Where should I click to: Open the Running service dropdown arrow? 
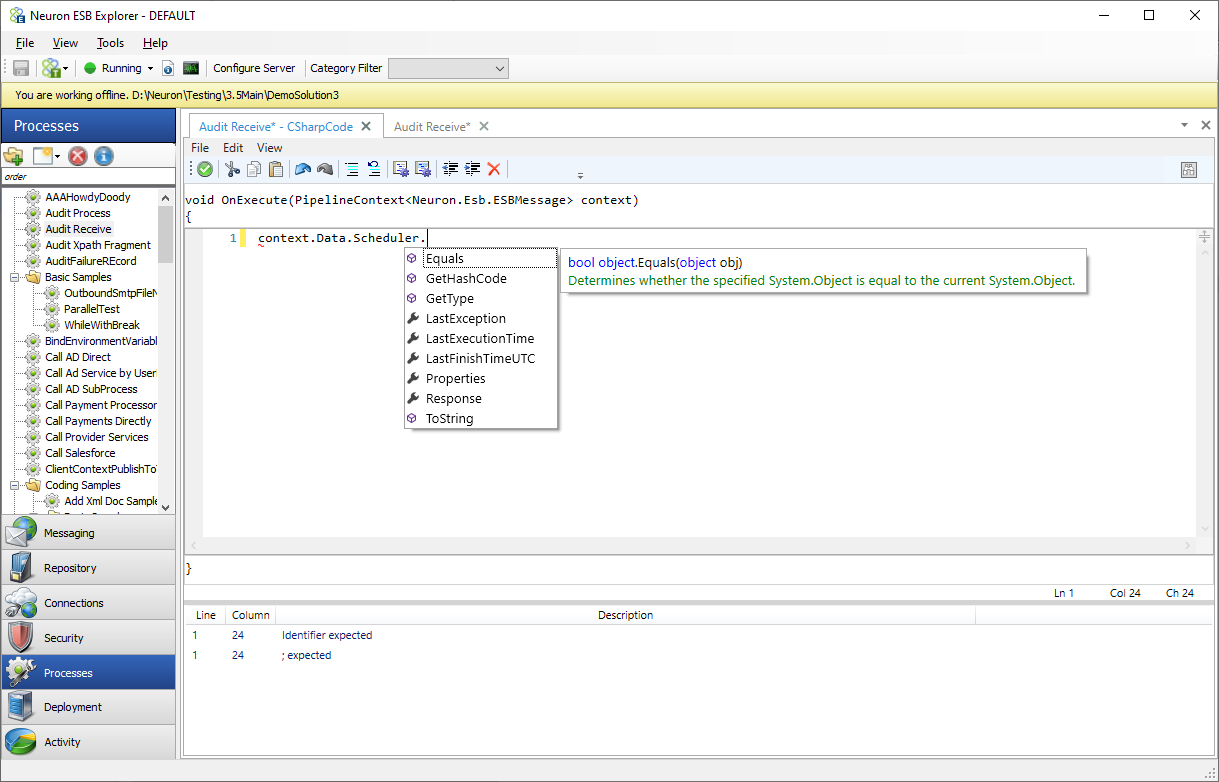[x=150, y=69]
